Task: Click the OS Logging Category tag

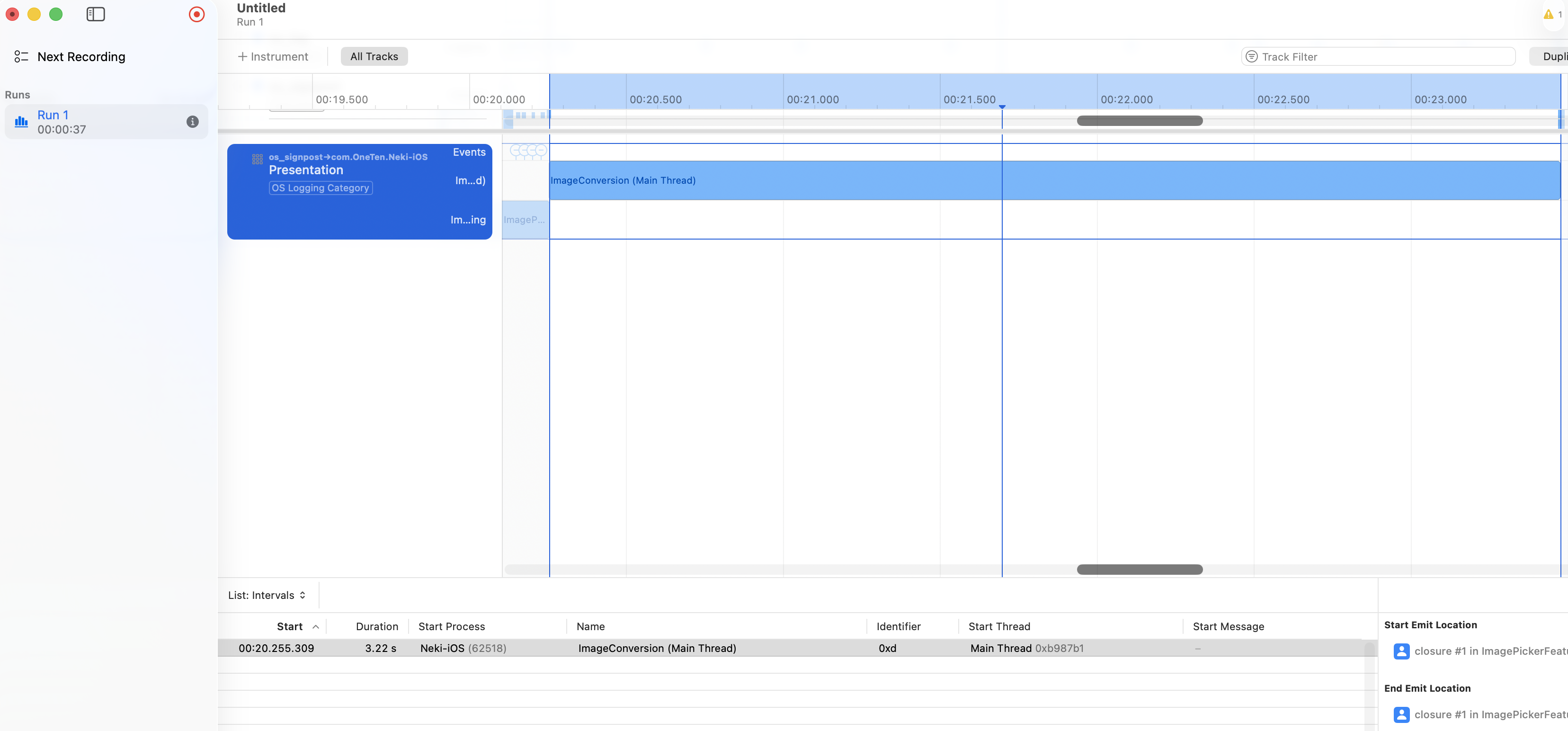Action: [x=320, y=188]
